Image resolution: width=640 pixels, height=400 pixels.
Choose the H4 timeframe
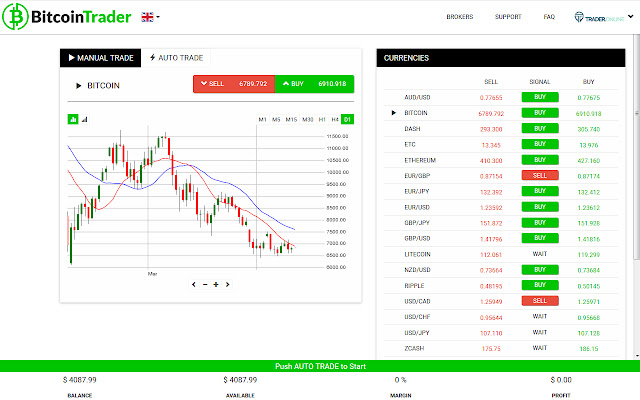click(335, 119)
